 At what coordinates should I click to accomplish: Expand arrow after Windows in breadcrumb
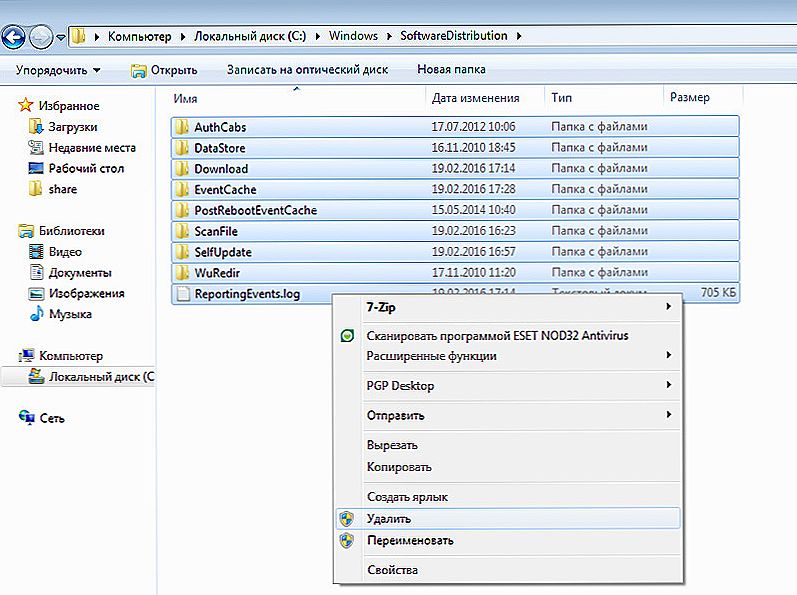point(389,36)
